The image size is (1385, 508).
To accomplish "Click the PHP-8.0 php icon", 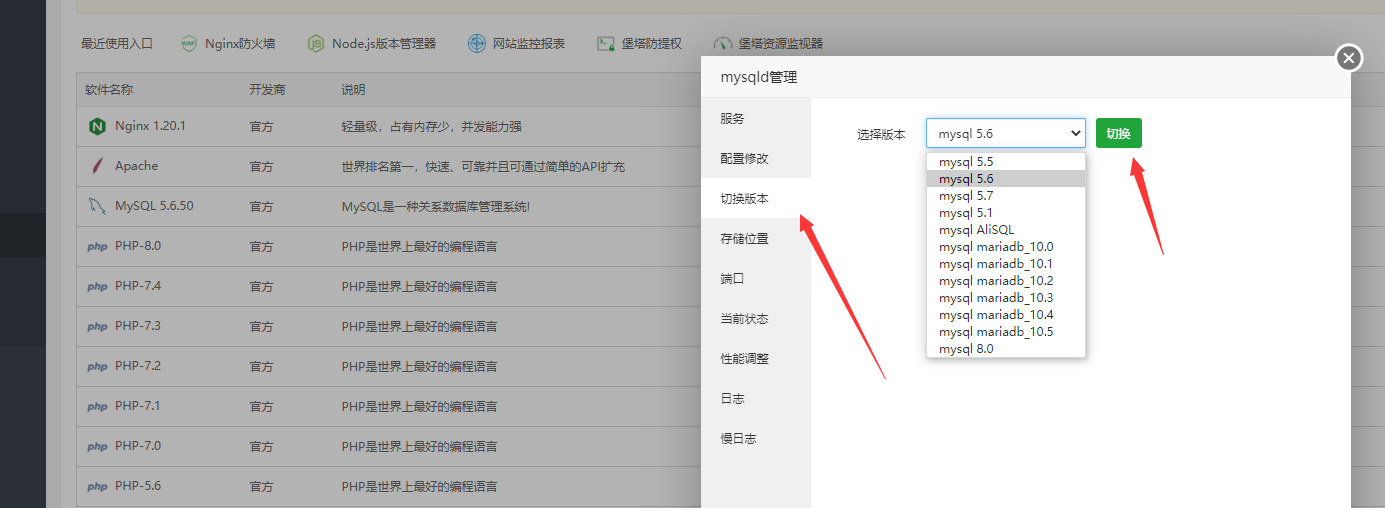I will click(97, 247).
